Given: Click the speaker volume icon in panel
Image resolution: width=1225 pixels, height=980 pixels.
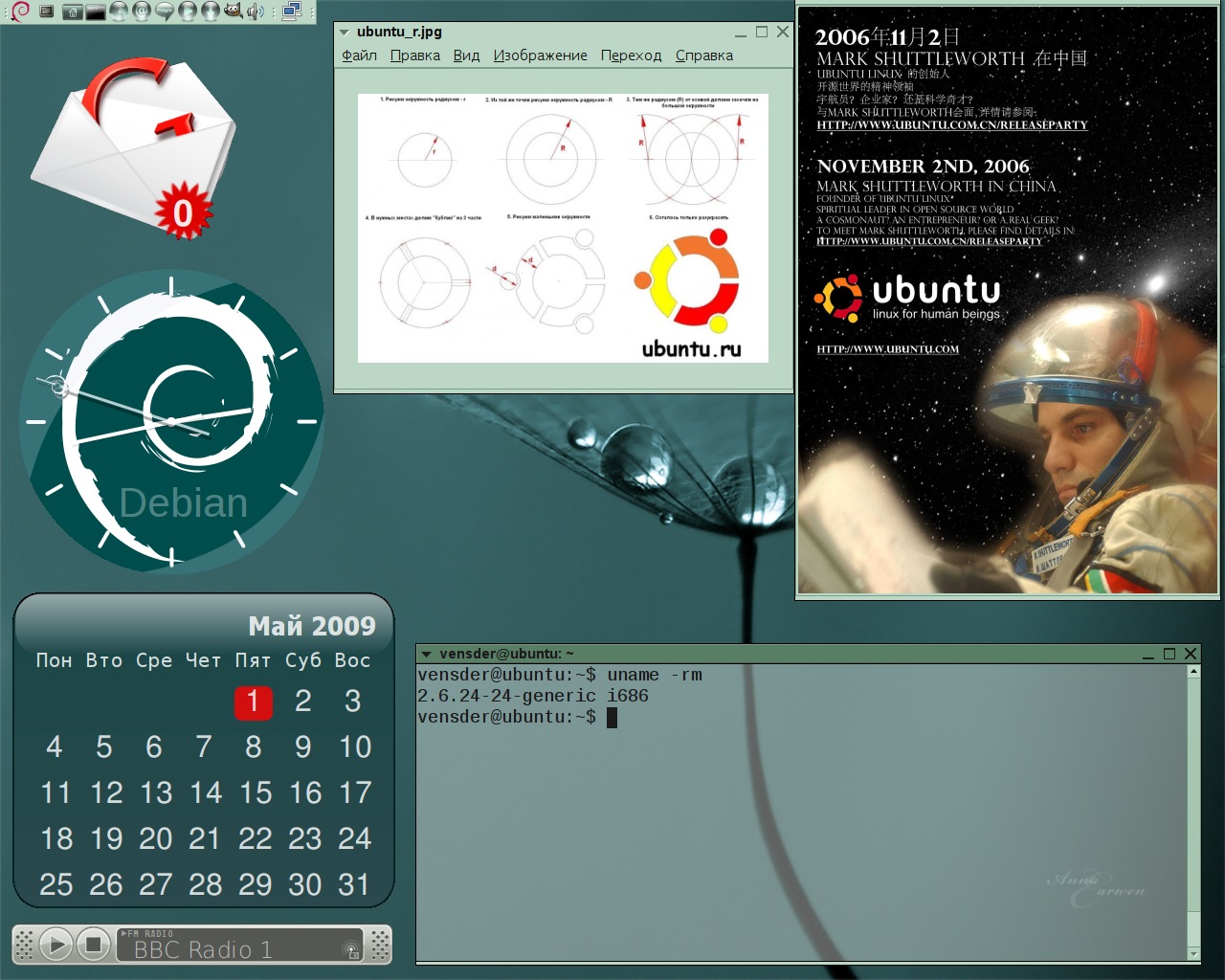Looking at the screenshot, I should [256, 11].
